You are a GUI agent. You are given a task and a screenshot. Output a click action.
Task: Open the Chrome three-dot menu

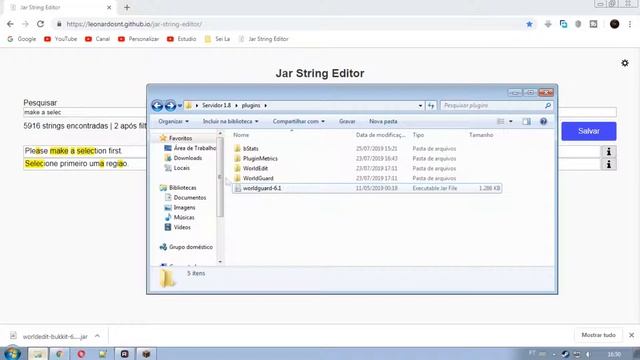(x=630, y=24)
